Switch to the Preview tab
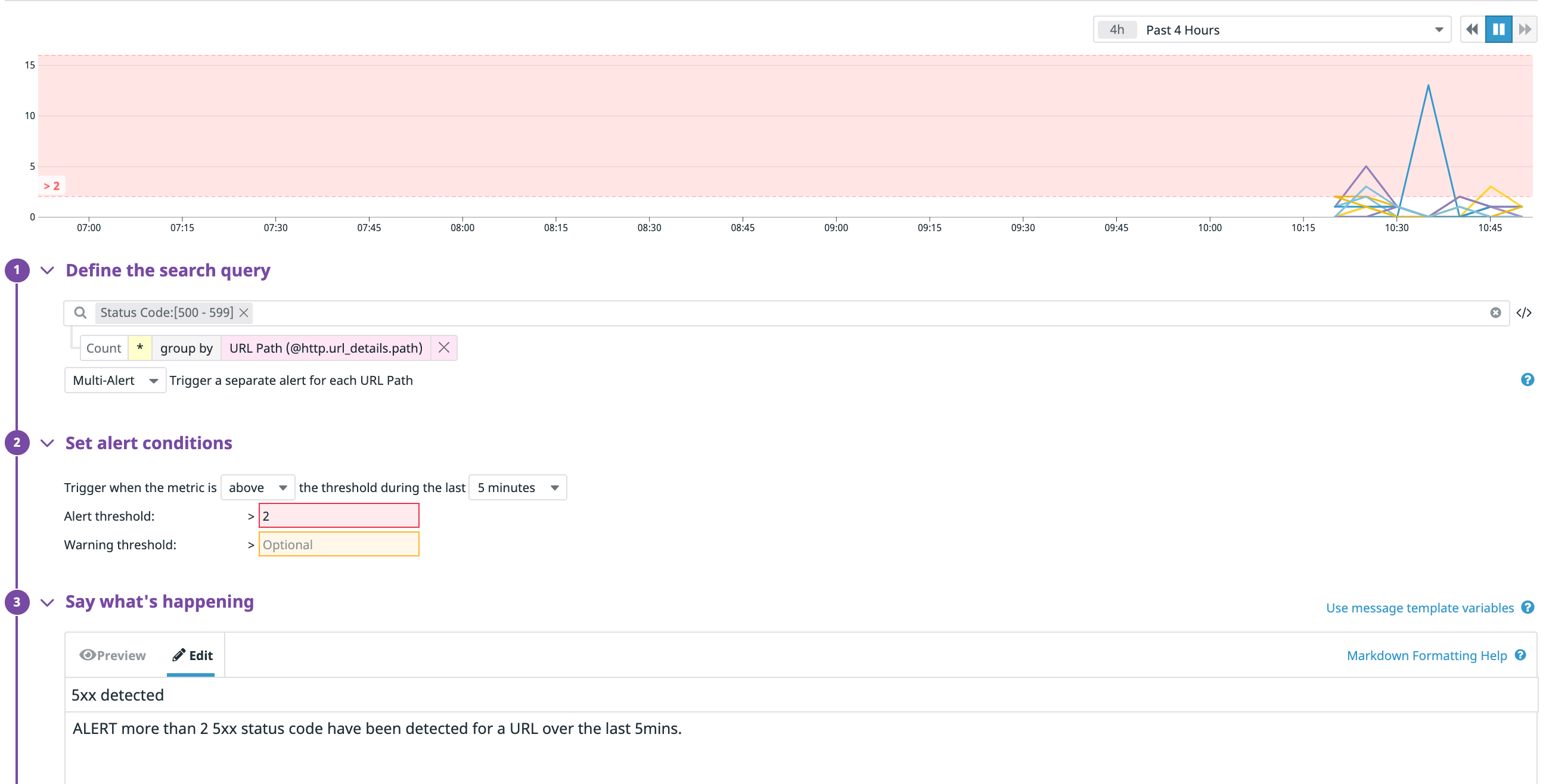 [113, 655]
